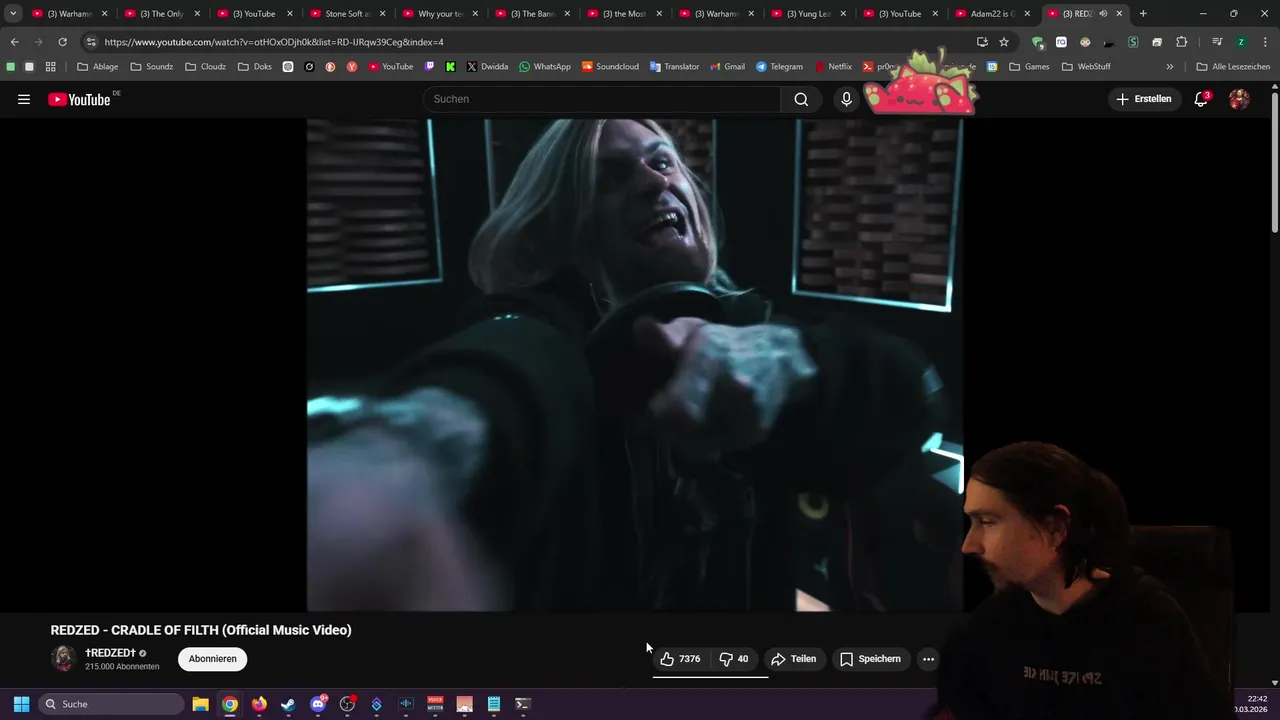The height and width of the screenshot is (720, 1280).
Task: Go back in browser history
Action: (15, 42)
